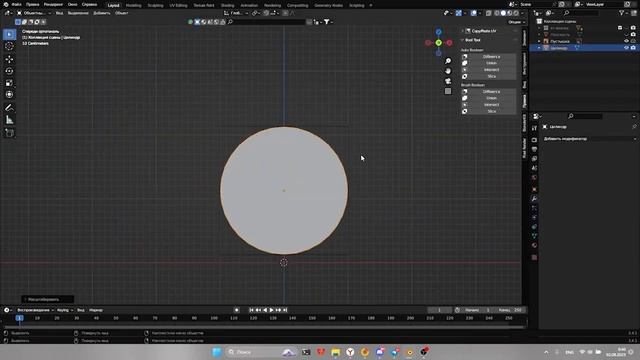Click the green Y axis on navigation gizmo
The width and height of the screenshot is (640, 360).
click(438, 42)
